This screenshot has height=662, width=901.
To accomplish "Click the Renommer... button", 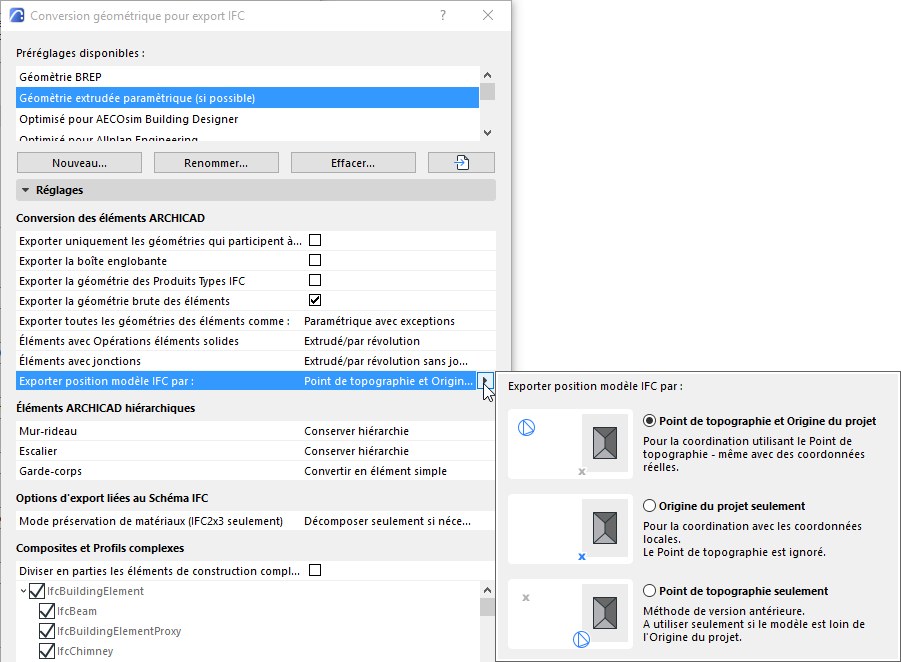I will 216,163.
